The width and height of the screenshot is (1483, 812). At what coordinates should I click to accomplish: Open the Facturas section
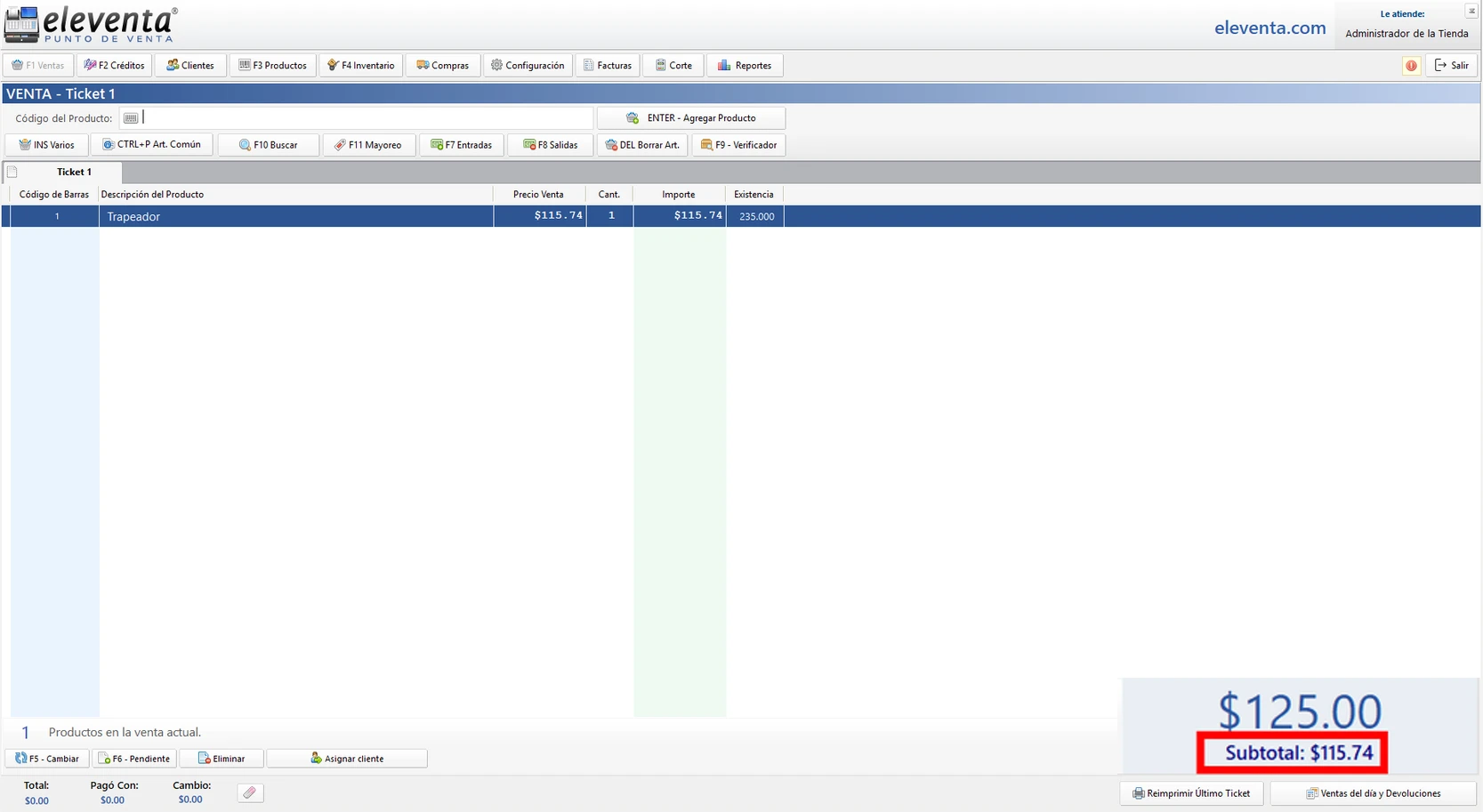608,66
